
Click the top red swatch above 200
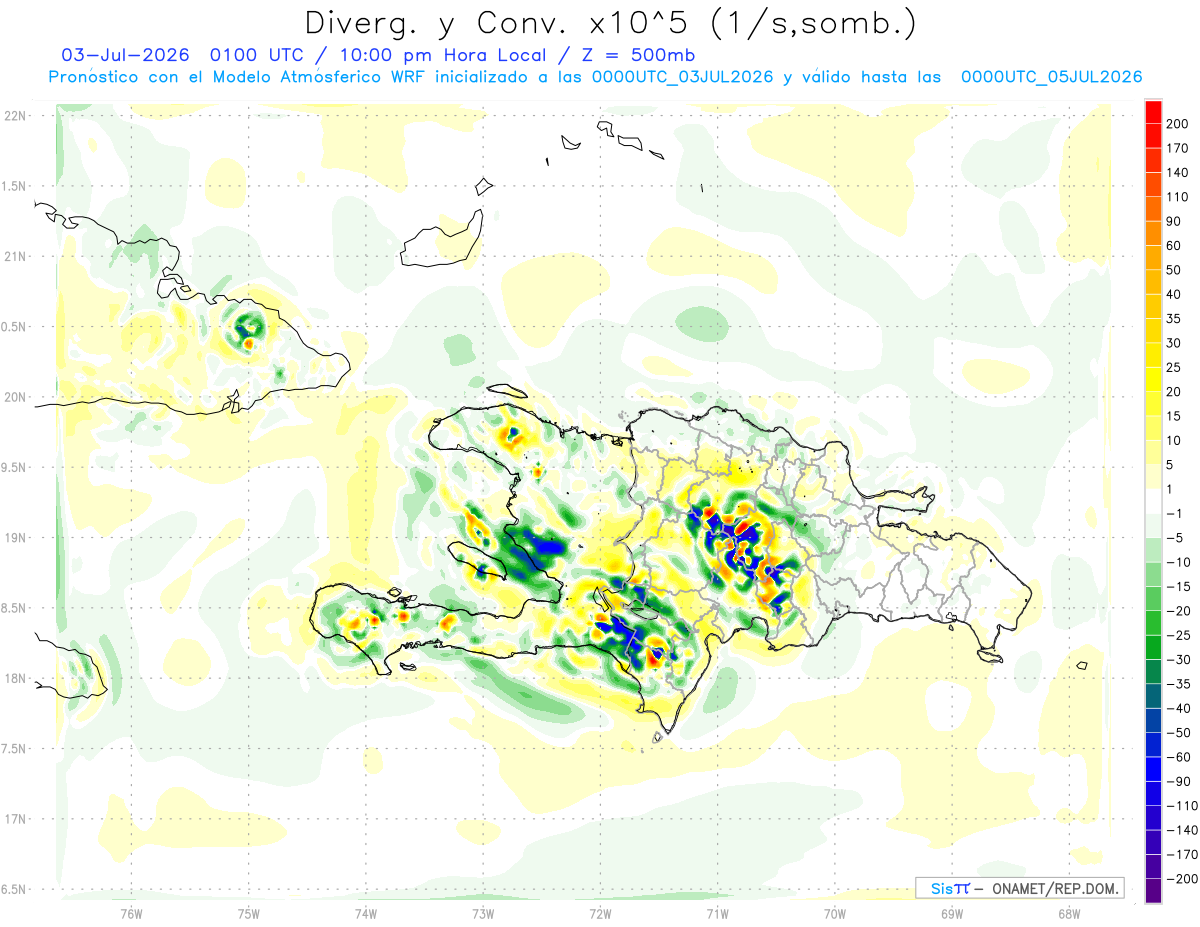point(1153,111)
